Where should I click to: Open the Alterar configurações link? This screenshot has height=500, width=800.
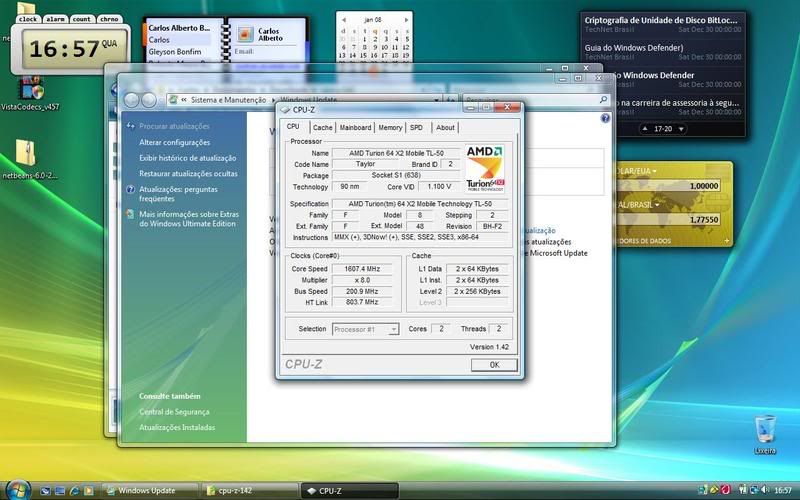tap(174, 143)
